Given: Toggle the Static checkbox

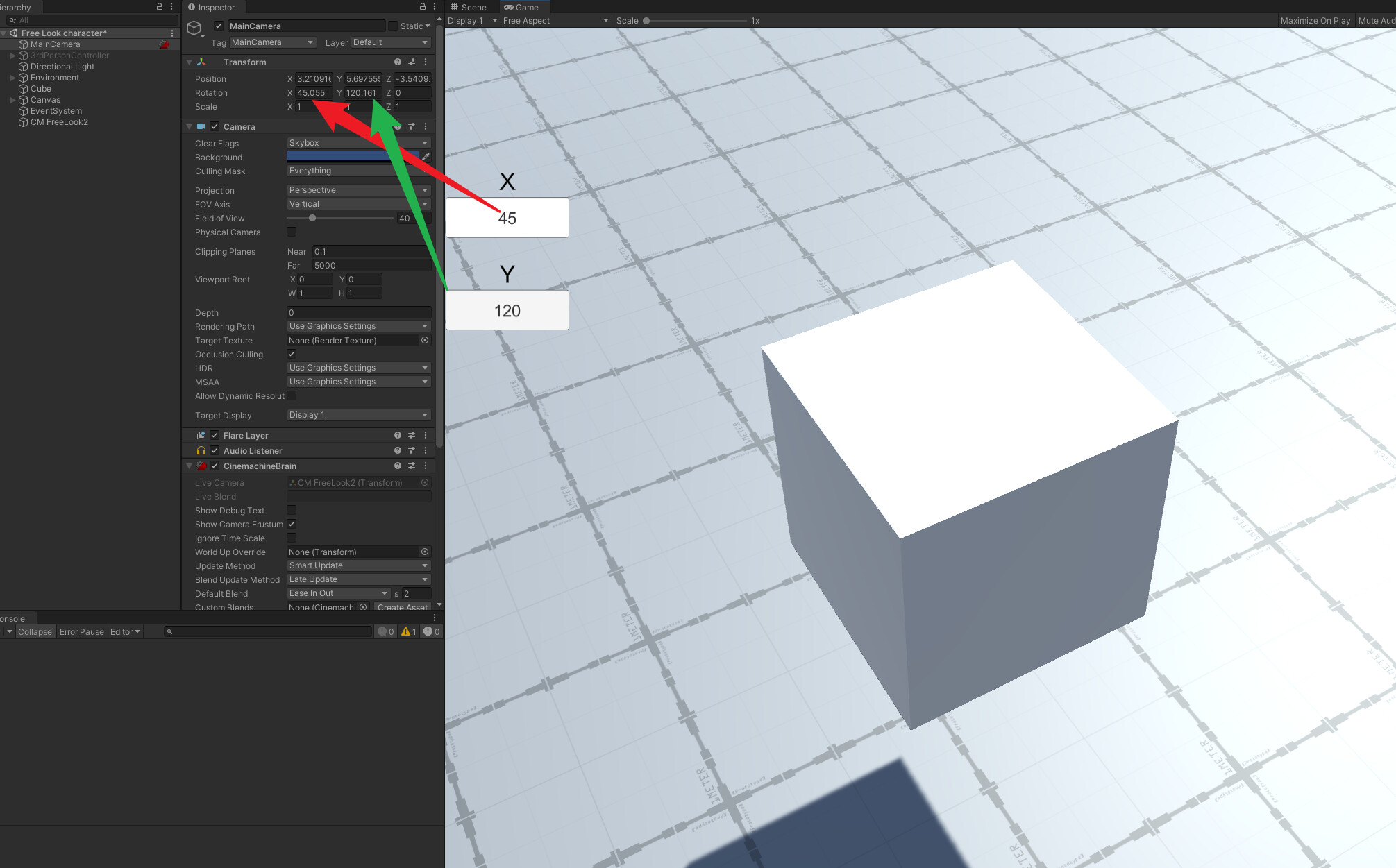Looking at the screenshot, I should click(x=393, y=26).
